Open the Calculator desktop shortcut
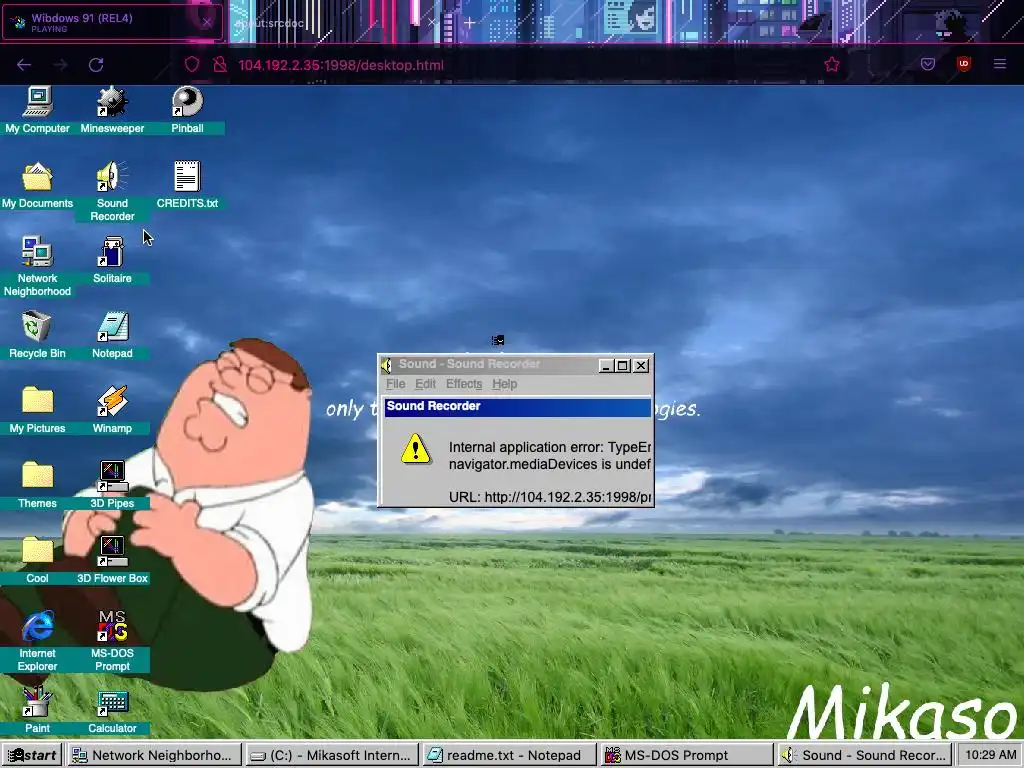 112,711
